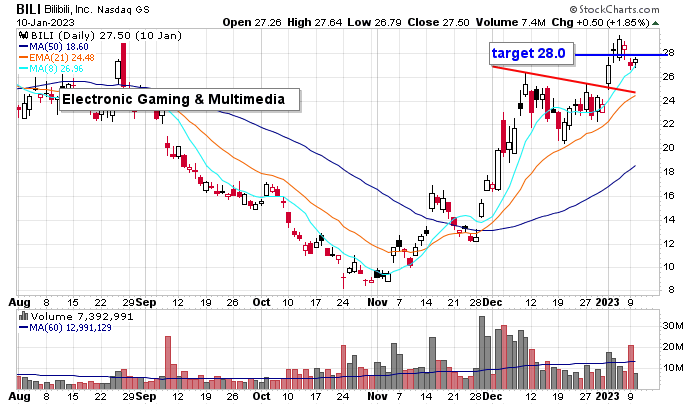The width and height of the screenshot is (700, 405).
Task: Click the 10-Jan-2023 date label
Action: coord(46,22)
